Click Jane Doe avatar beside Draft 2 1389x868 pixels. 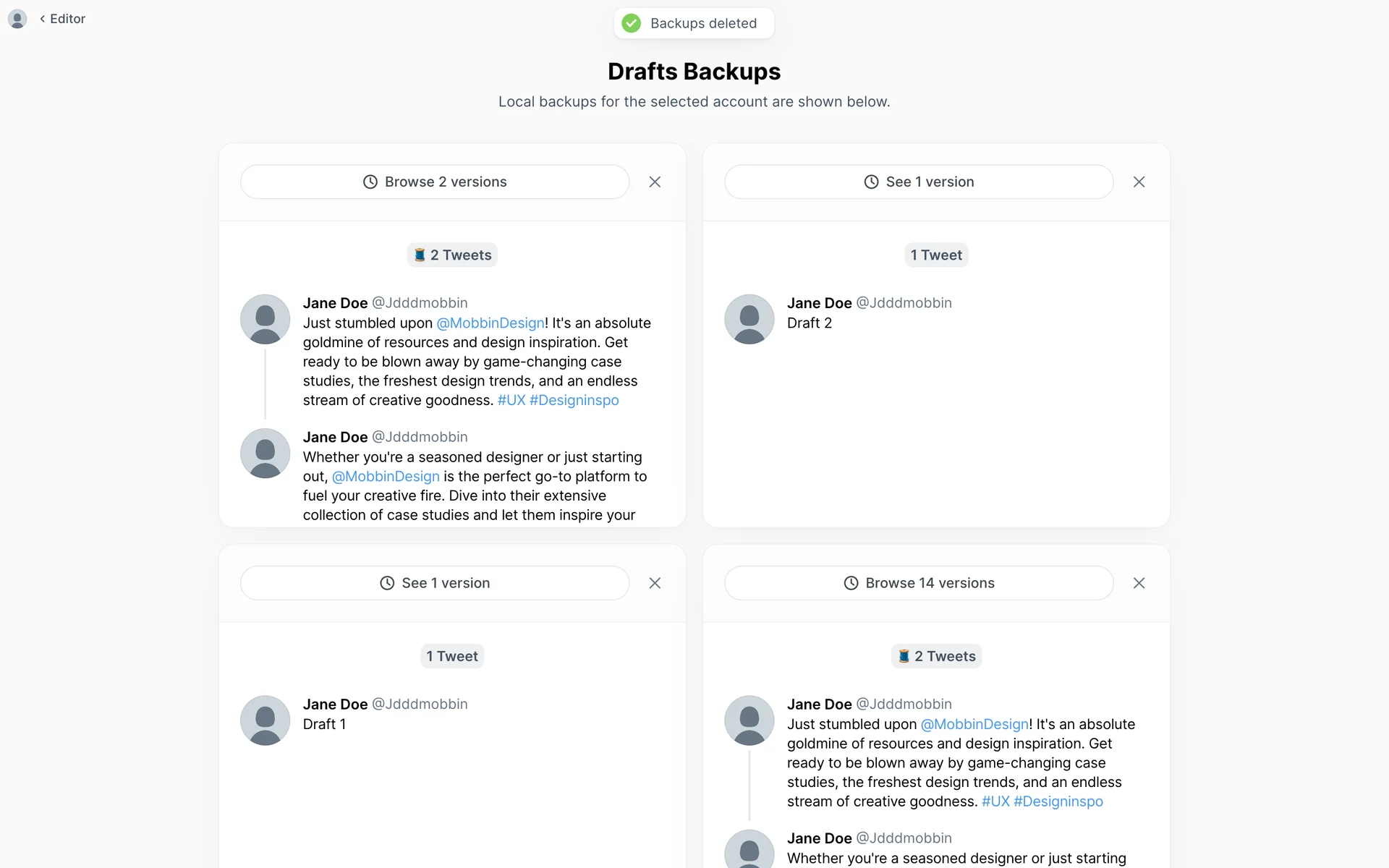tap(749, 319)
